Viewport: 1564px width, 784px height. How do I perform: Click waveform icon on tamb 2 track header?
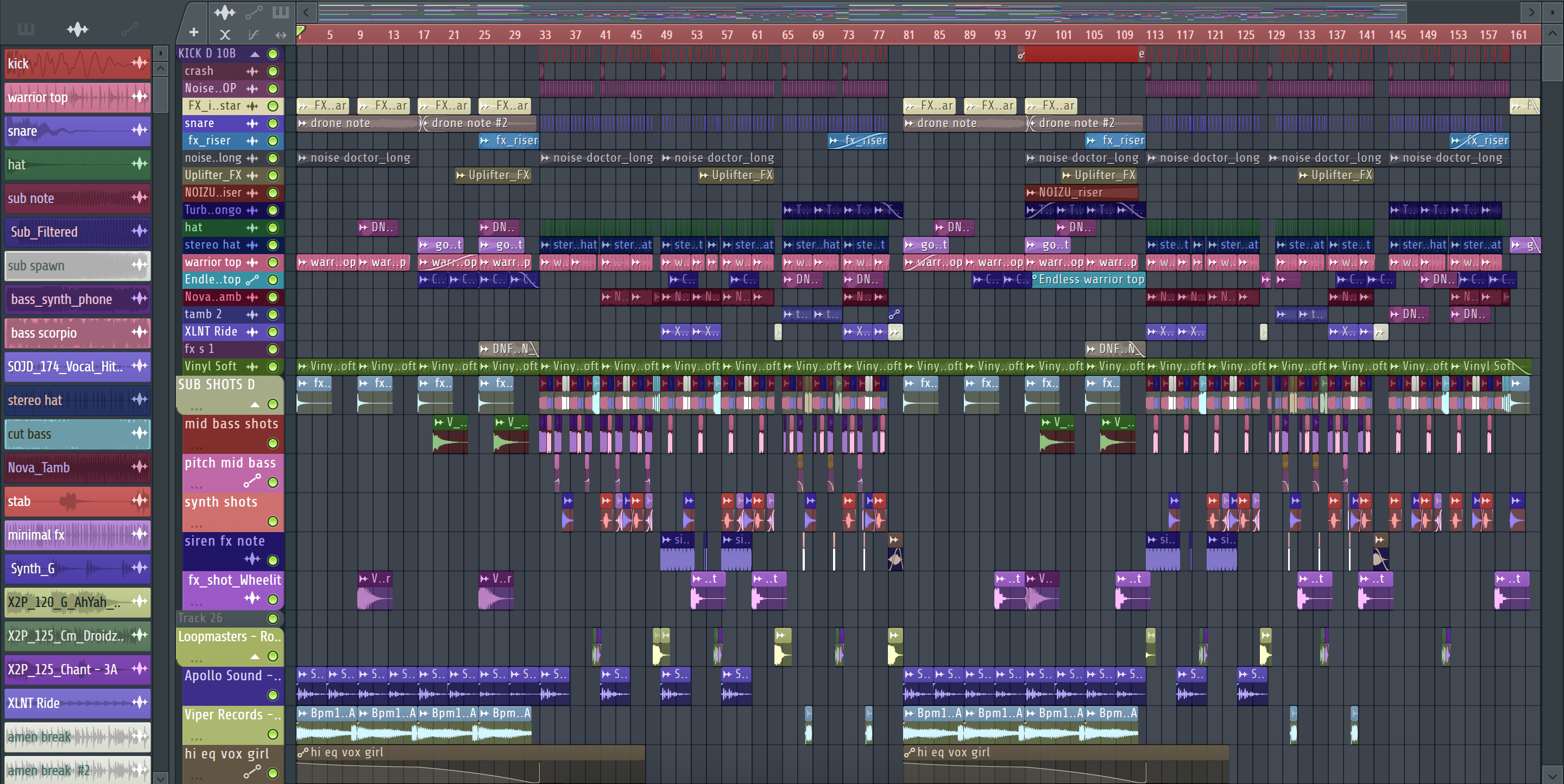[252, 314]
